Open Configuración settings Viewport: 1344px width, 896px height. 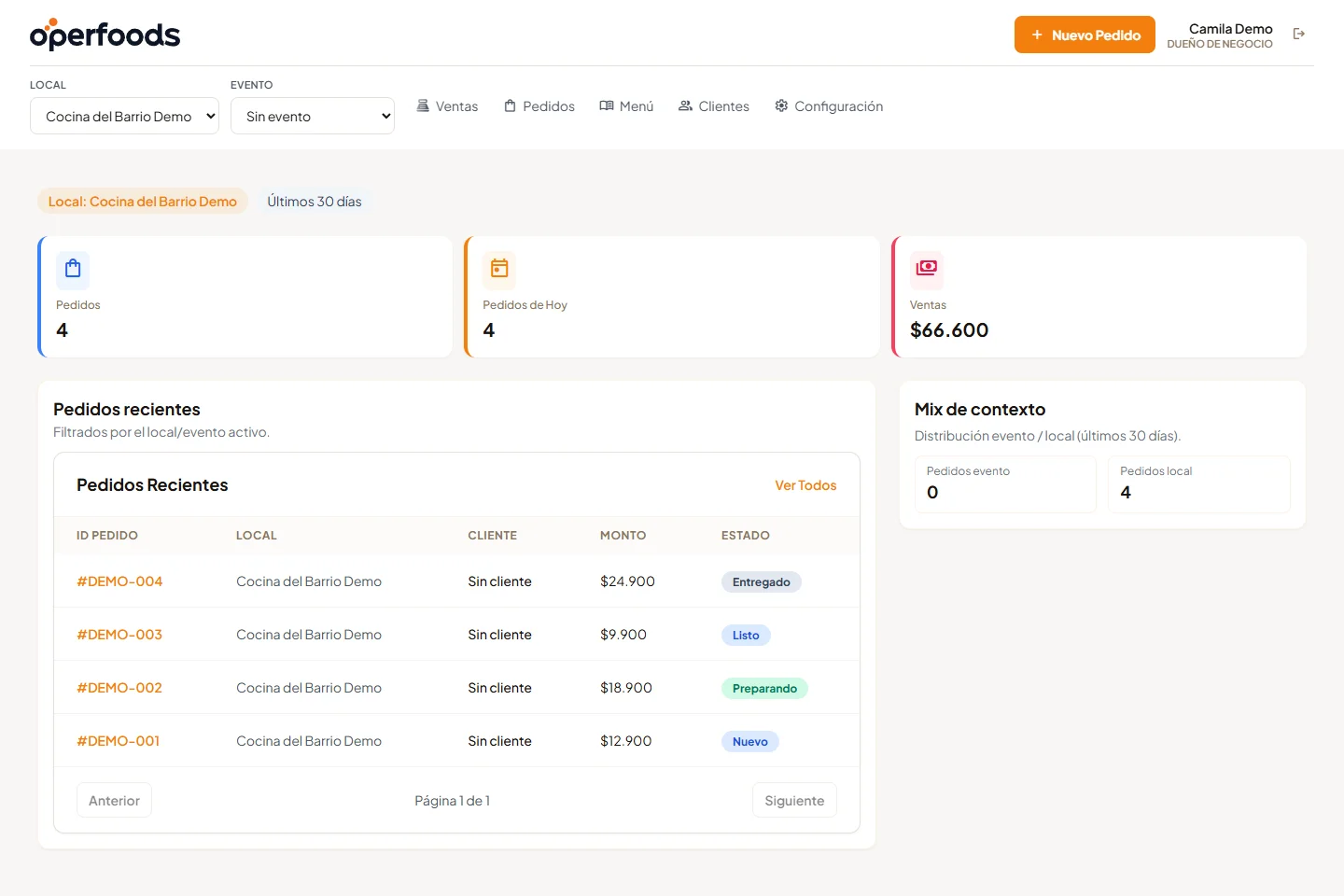pos(829,106)
